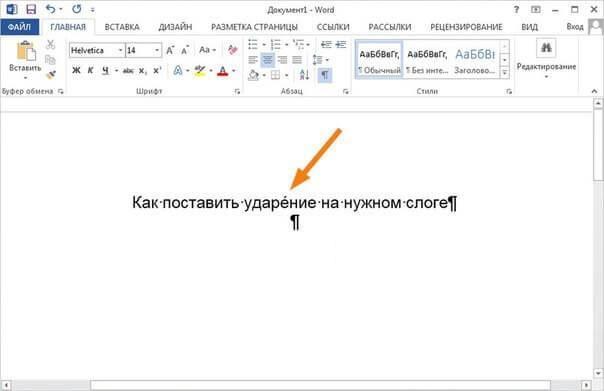
Task: Open shading paint bucket color
Action: point(253,75)
